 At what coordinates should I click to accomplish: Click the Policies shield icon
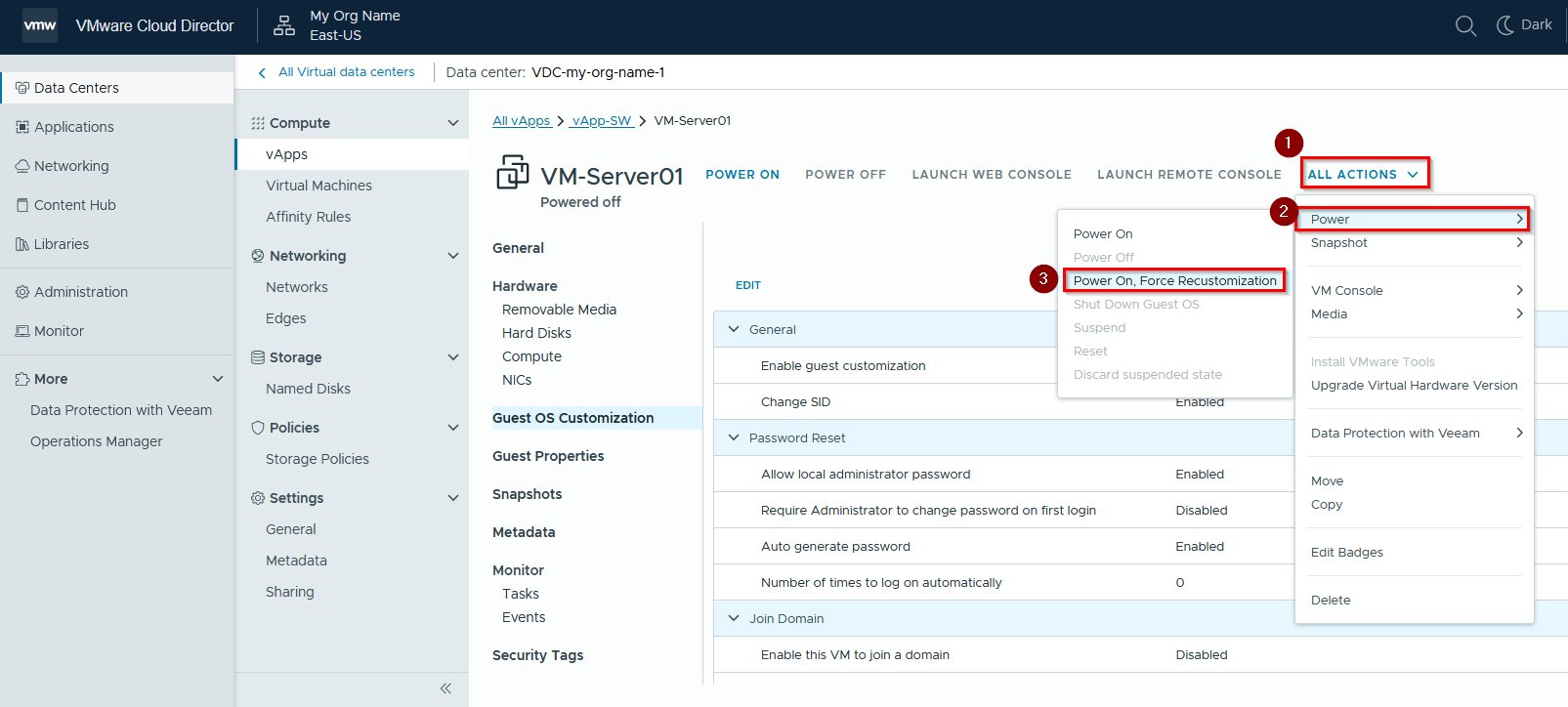point(258,428)
